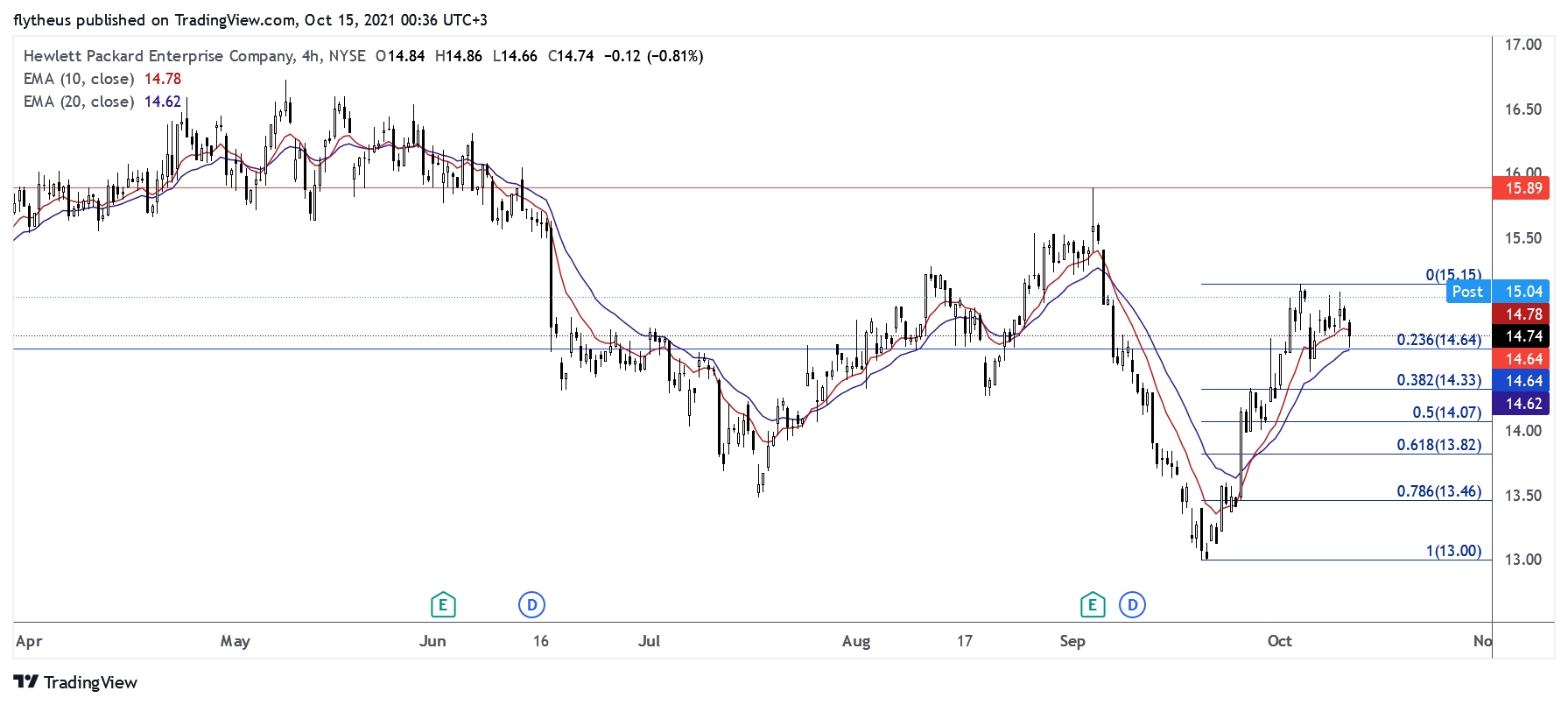Select the Post 15.04 price label
This screenshot has height=705, width=1568.
1498,292
